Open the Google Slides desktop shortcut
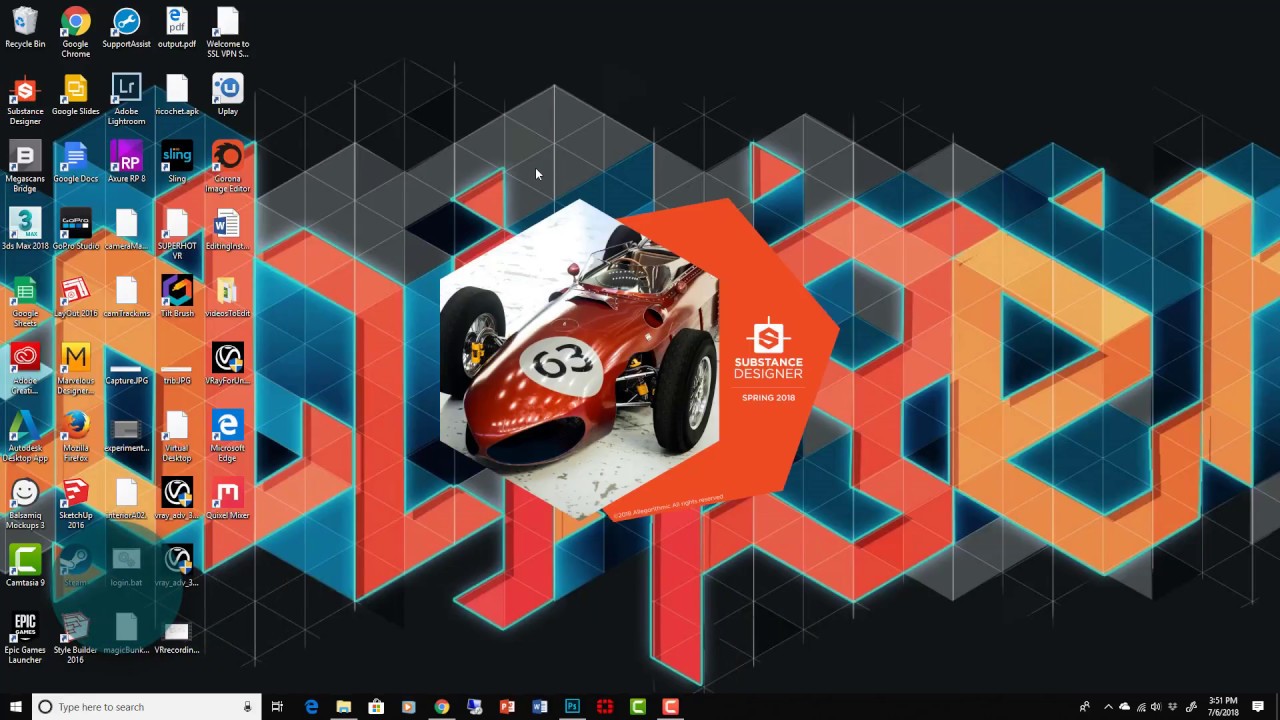Image resolution: width=1280 pixels, height=720 pixels. (x=76, y=96)
